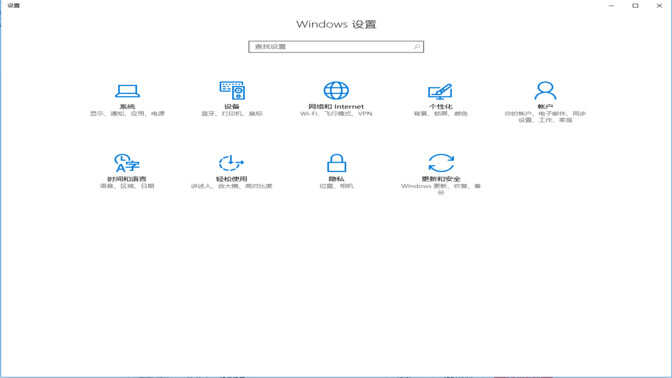Click the 个性化 label text
Screen dimensions: 672x378
441,106
